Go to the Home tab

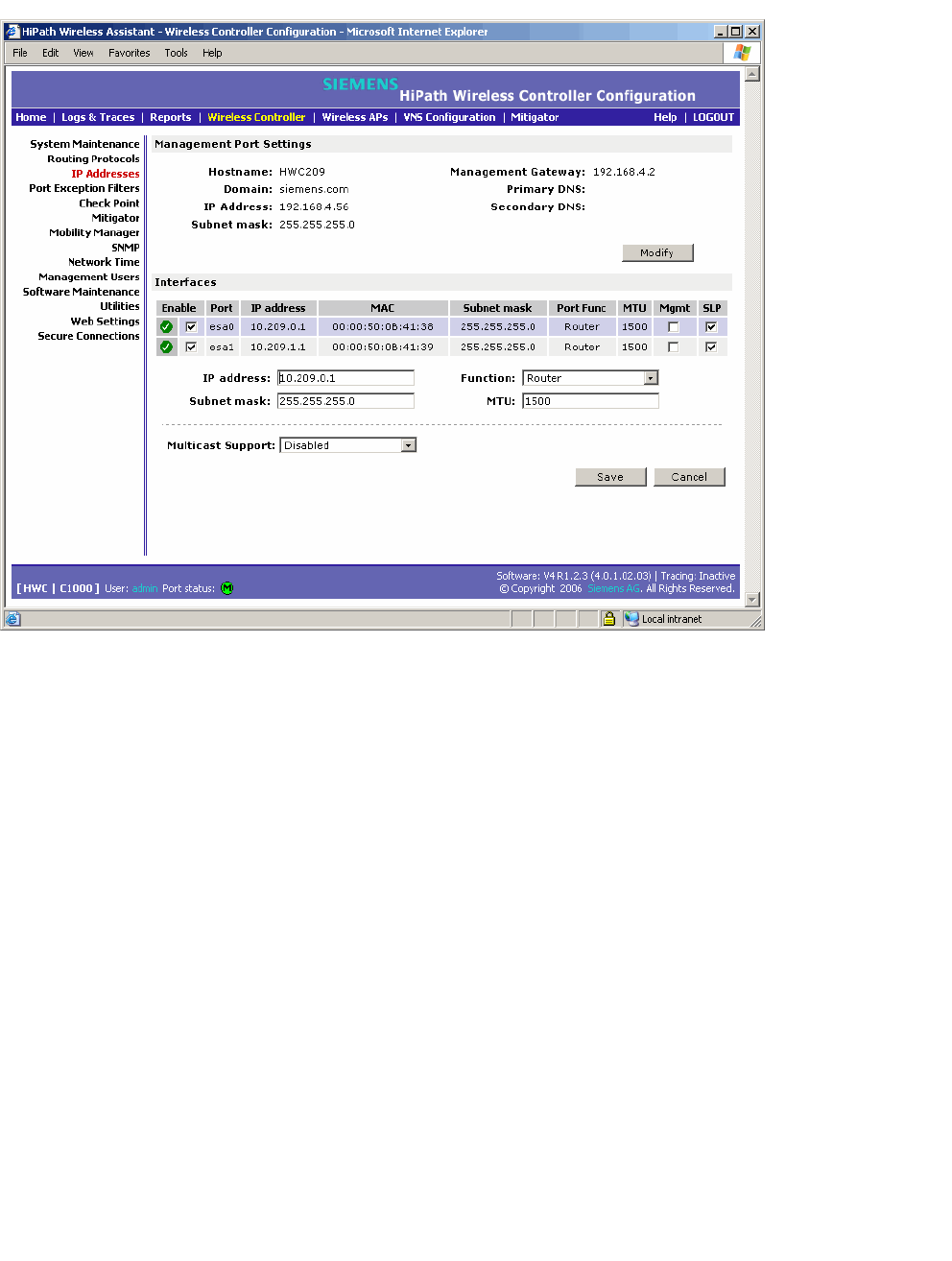coord(31,117)
